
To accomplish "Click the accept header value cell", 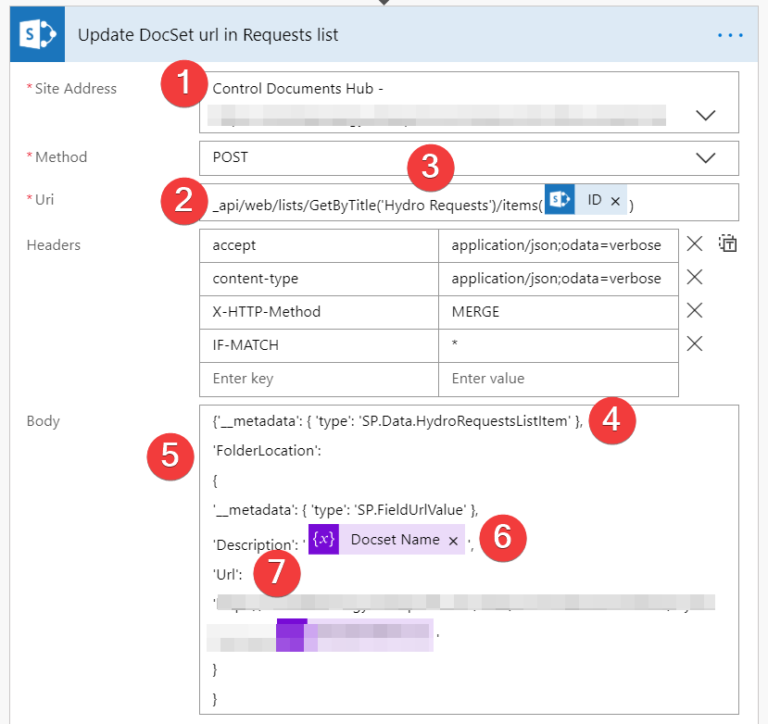I will click(x=558, y=245).
